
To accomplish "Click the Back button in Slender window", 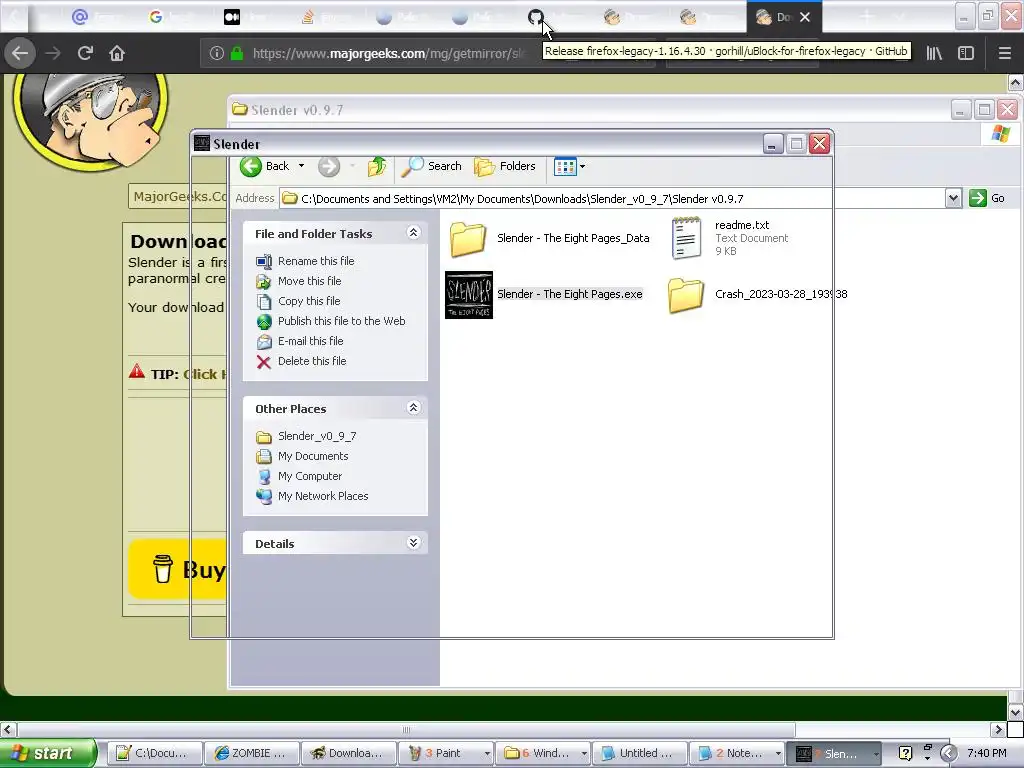I will tap(264, 167).
